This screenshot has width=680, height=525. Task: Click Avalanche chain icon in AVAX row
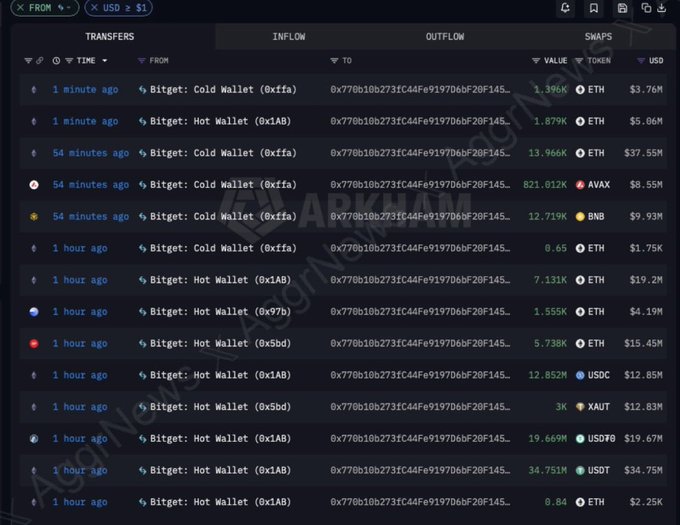[34, 185]
